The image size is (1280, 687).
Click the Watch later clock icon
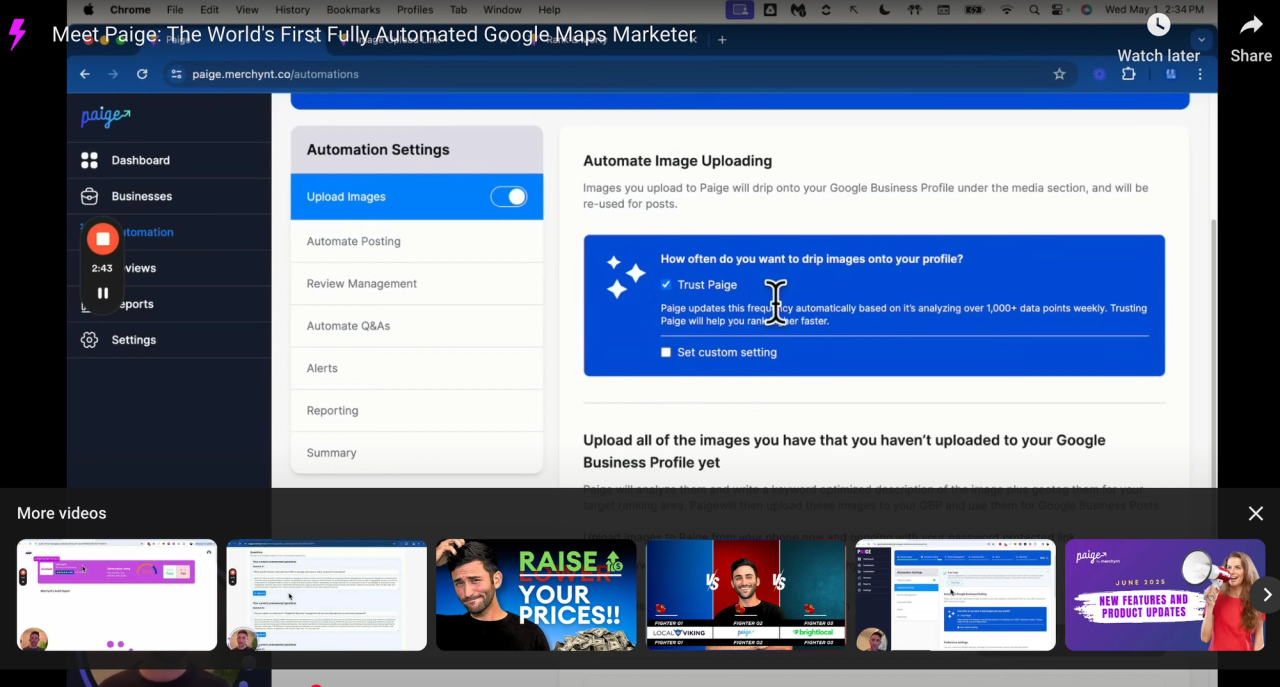coord(1157,25)
